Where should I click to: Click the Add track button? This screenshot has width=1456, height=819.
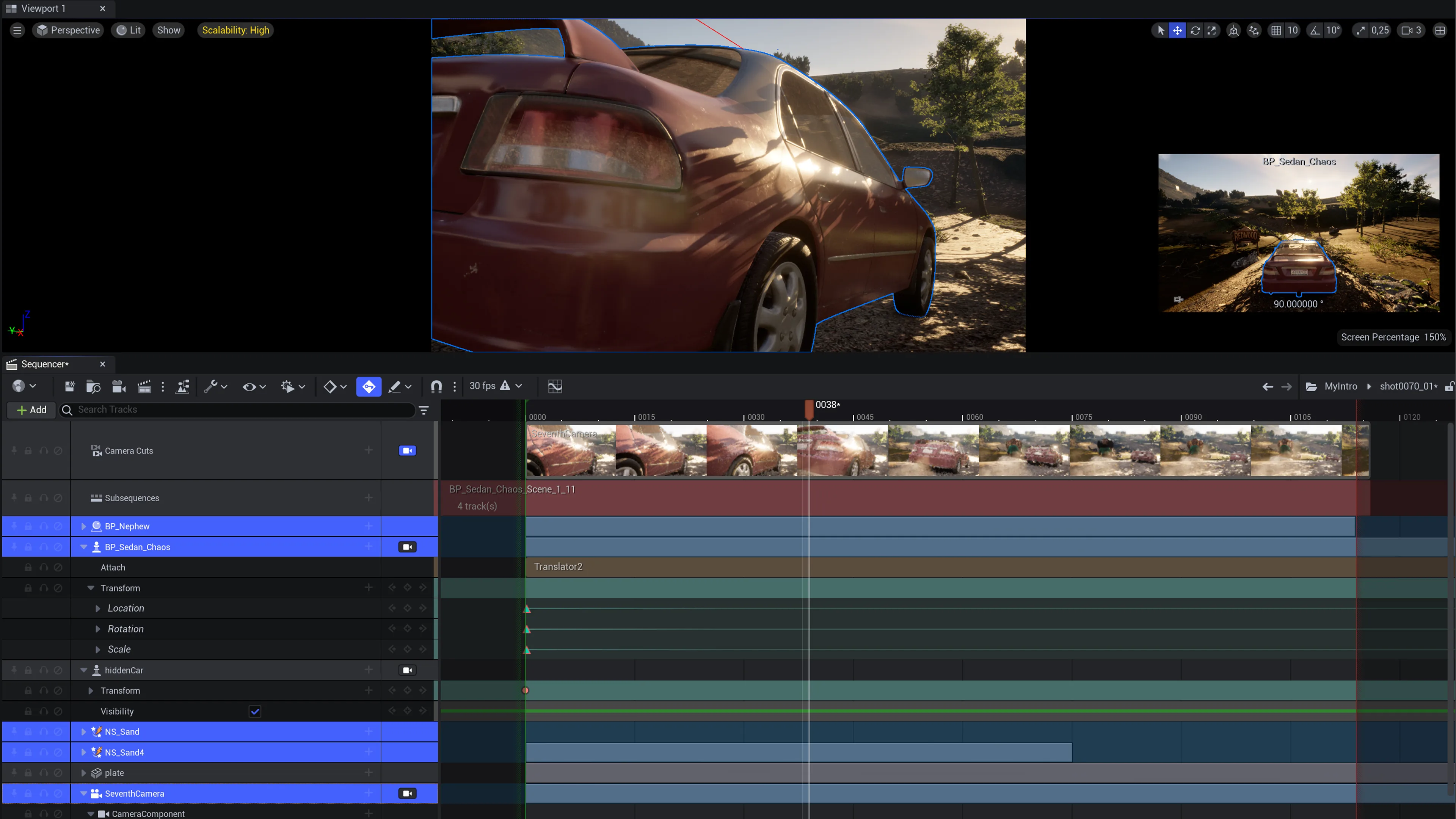[x=31, y=410]
